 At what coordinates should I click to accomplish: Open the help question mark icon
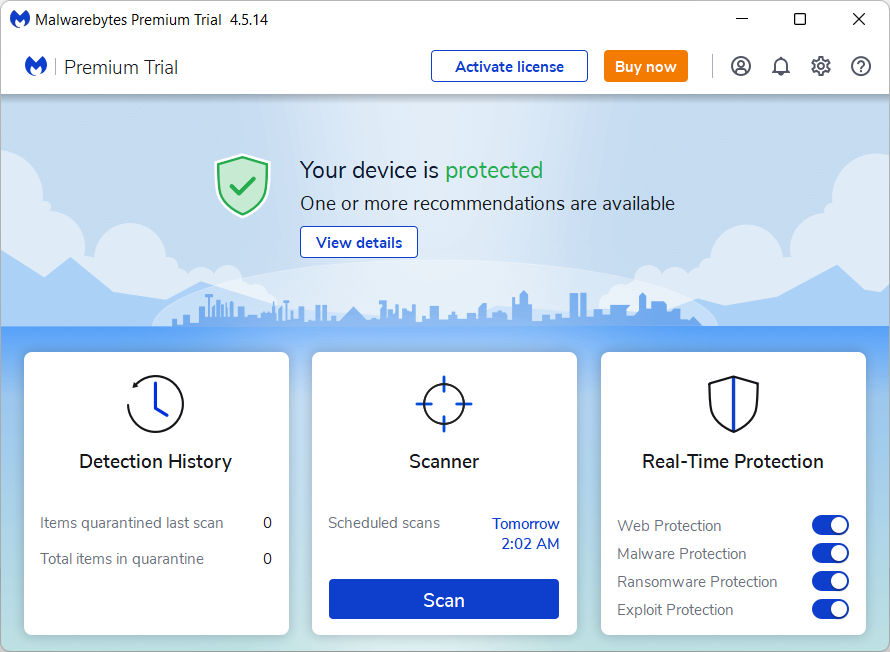pyautogui.click(x=860, y=66)
